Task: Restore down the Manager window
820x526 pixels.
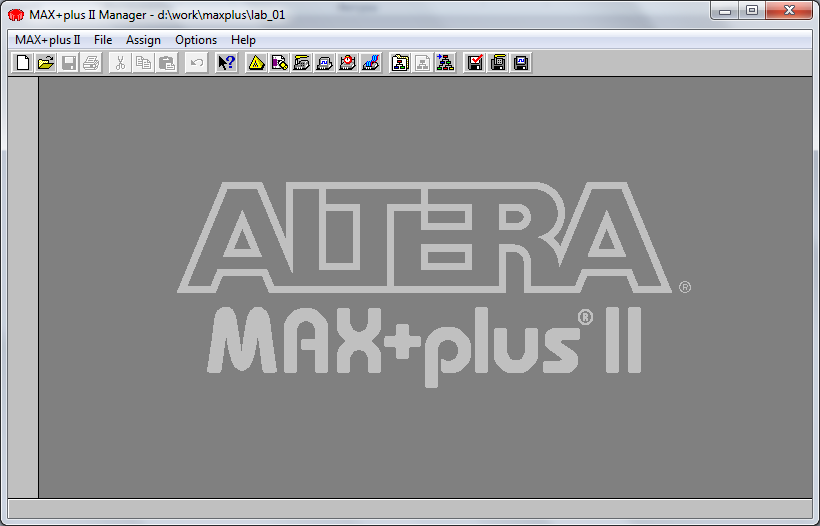Action: (x=752, y=10)
